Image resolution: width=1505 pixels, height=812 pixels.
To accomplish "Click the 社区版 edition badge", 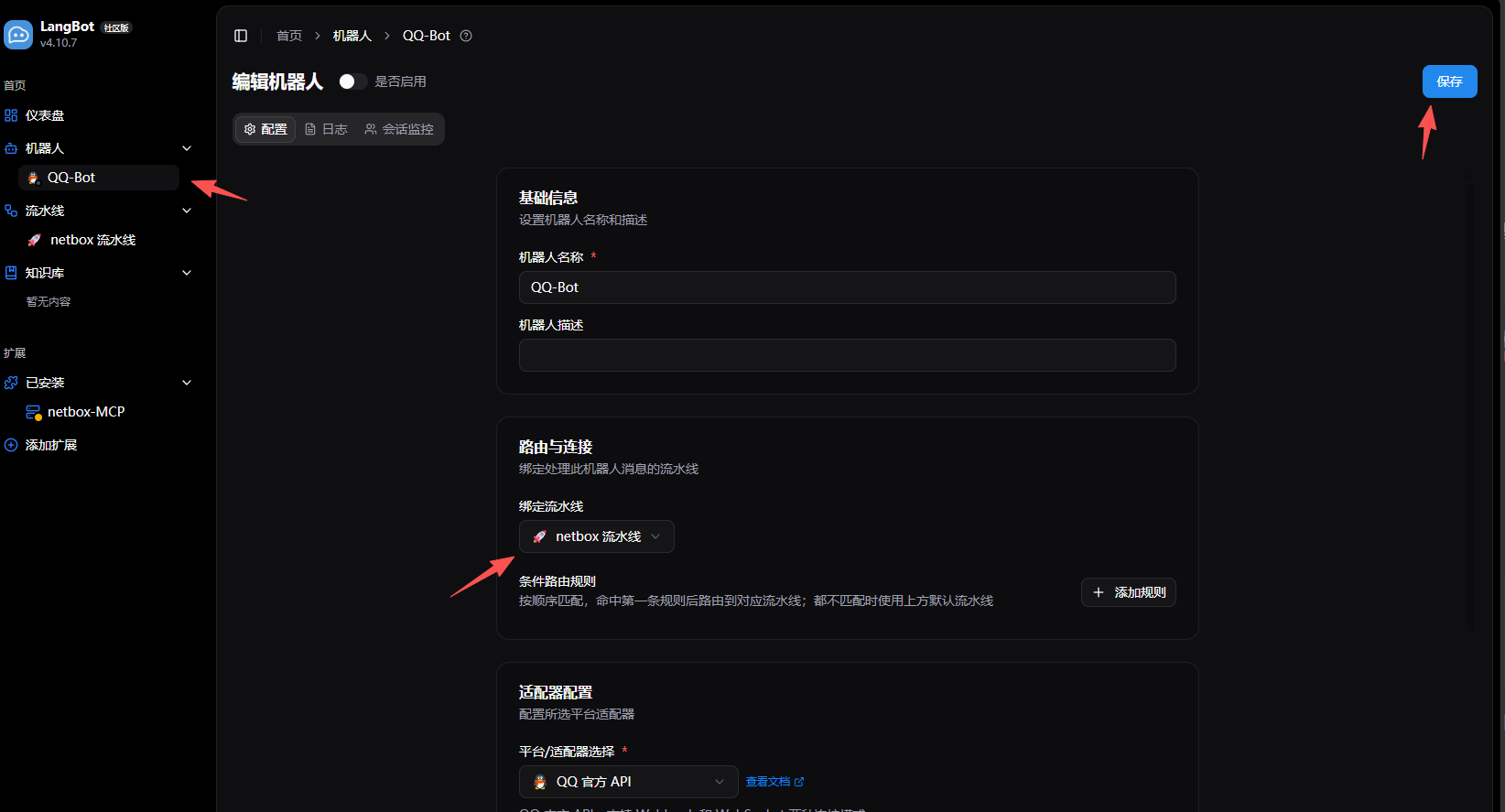I will point(116,27).
